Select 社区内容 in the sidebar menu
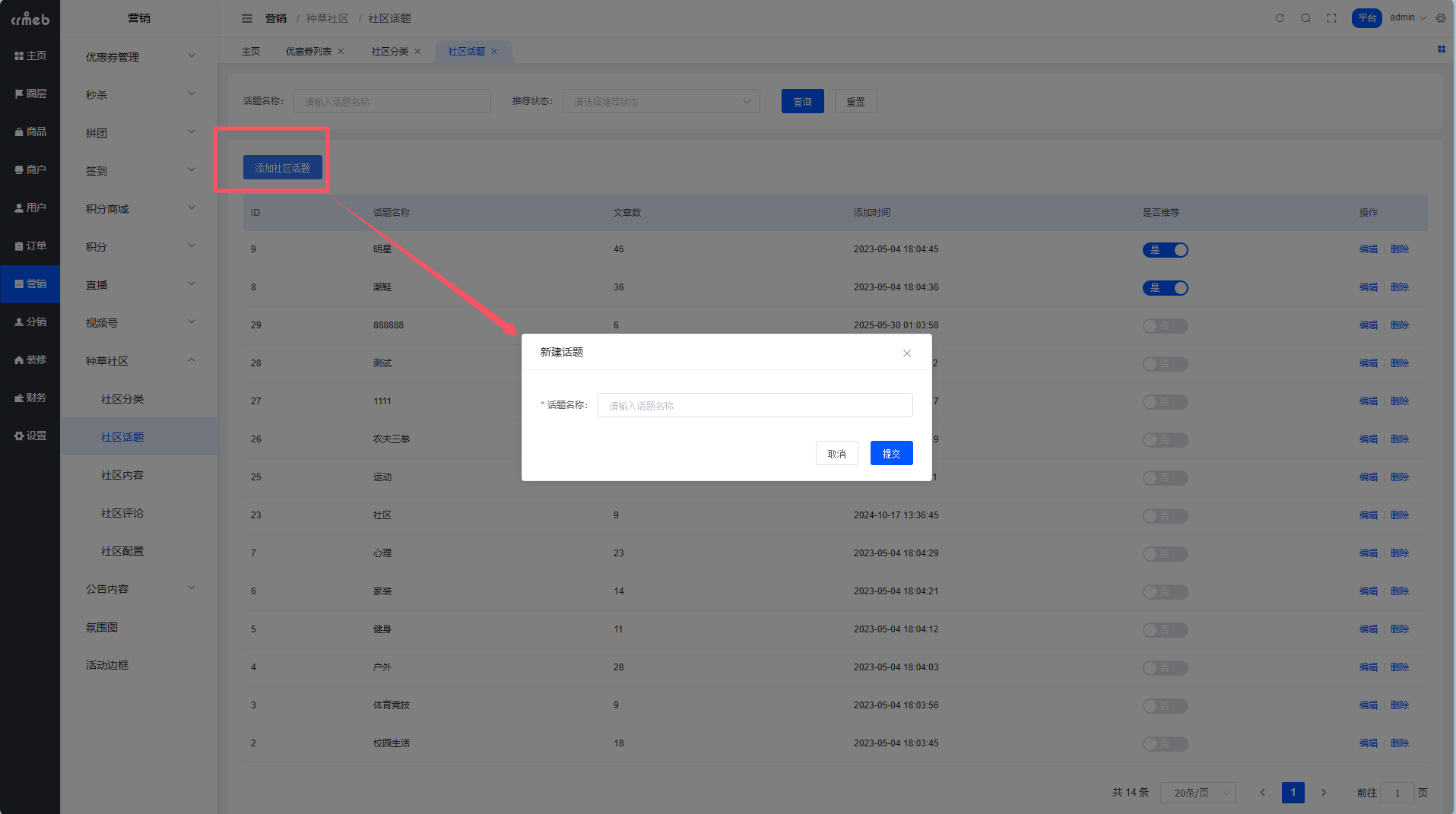 click(x=122, y=475)
